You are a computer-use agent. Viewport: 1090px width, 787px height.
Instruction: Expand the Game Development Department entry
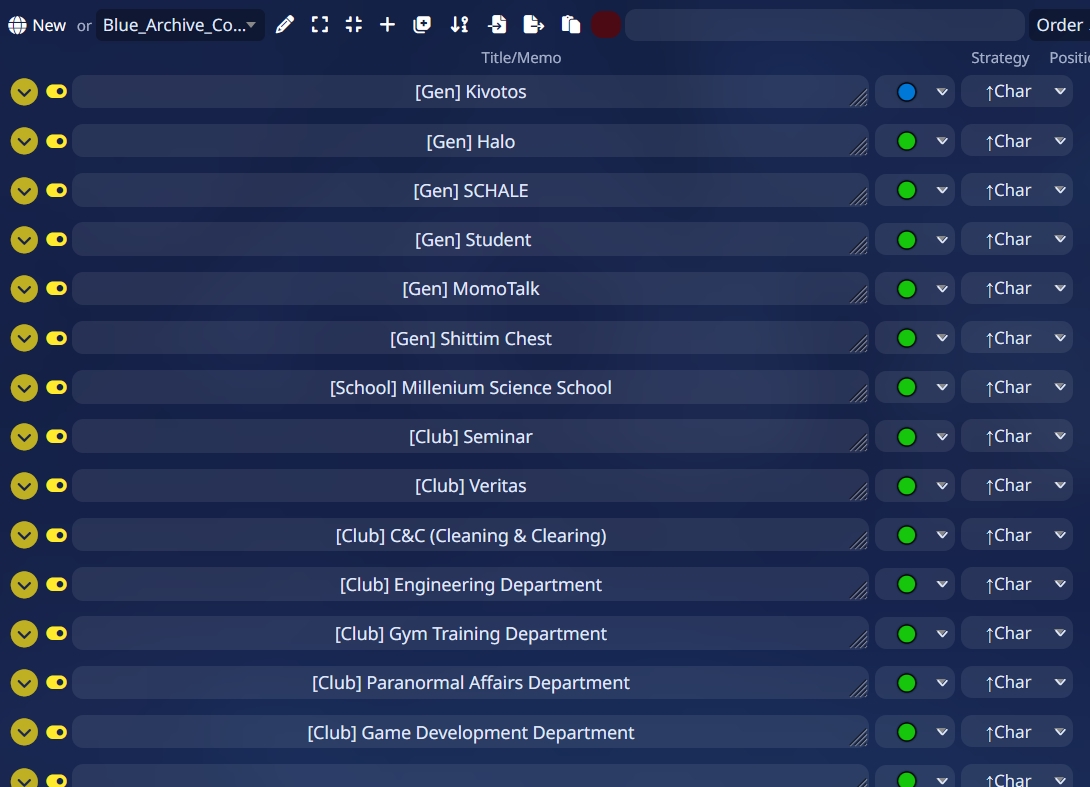[24, 732]
